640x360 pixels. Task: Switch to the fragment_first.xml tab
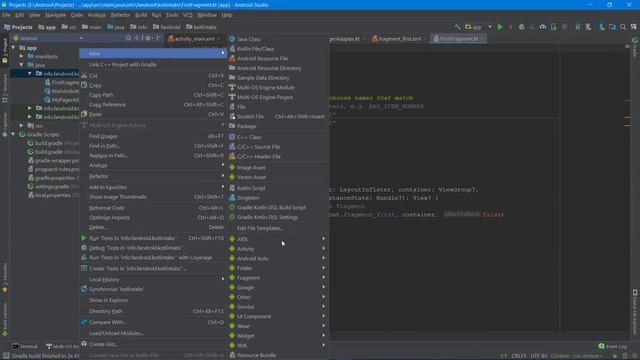tap(399, 39)
